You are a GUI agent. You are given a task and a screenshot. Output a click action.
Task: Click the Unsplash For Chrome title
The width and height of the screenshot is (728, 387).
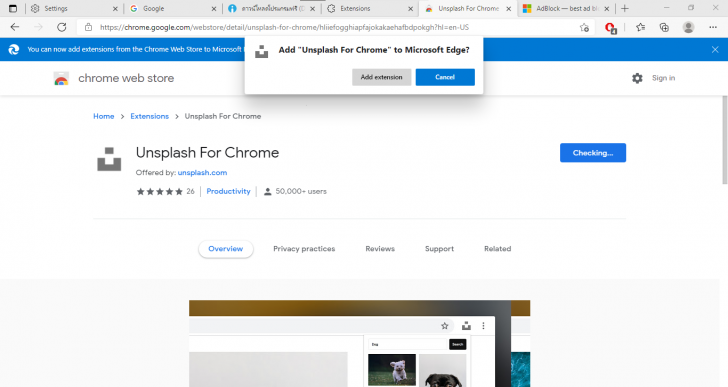click(x=207, y=153)
